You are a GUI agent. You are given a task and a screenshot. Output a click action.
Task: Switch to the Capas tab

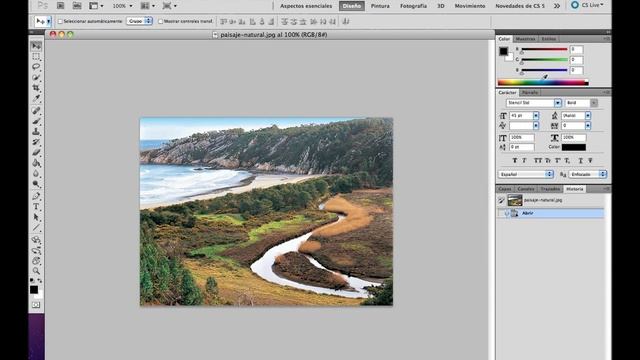tap(504, 189)
